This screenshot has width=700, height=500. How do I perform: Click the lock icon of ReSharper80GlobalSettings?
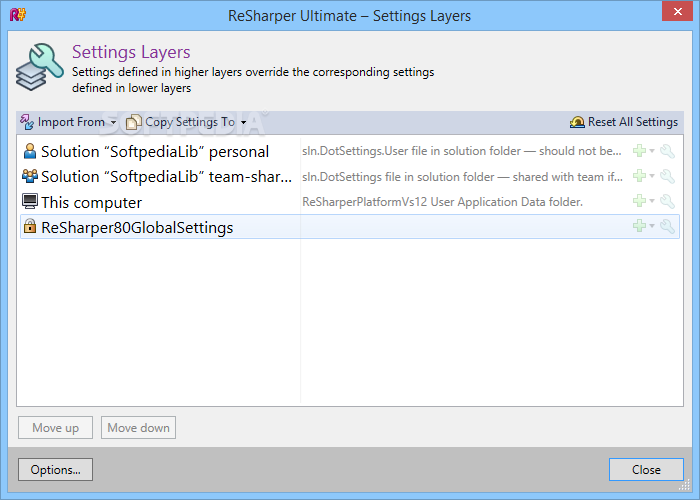coord(29,226)
